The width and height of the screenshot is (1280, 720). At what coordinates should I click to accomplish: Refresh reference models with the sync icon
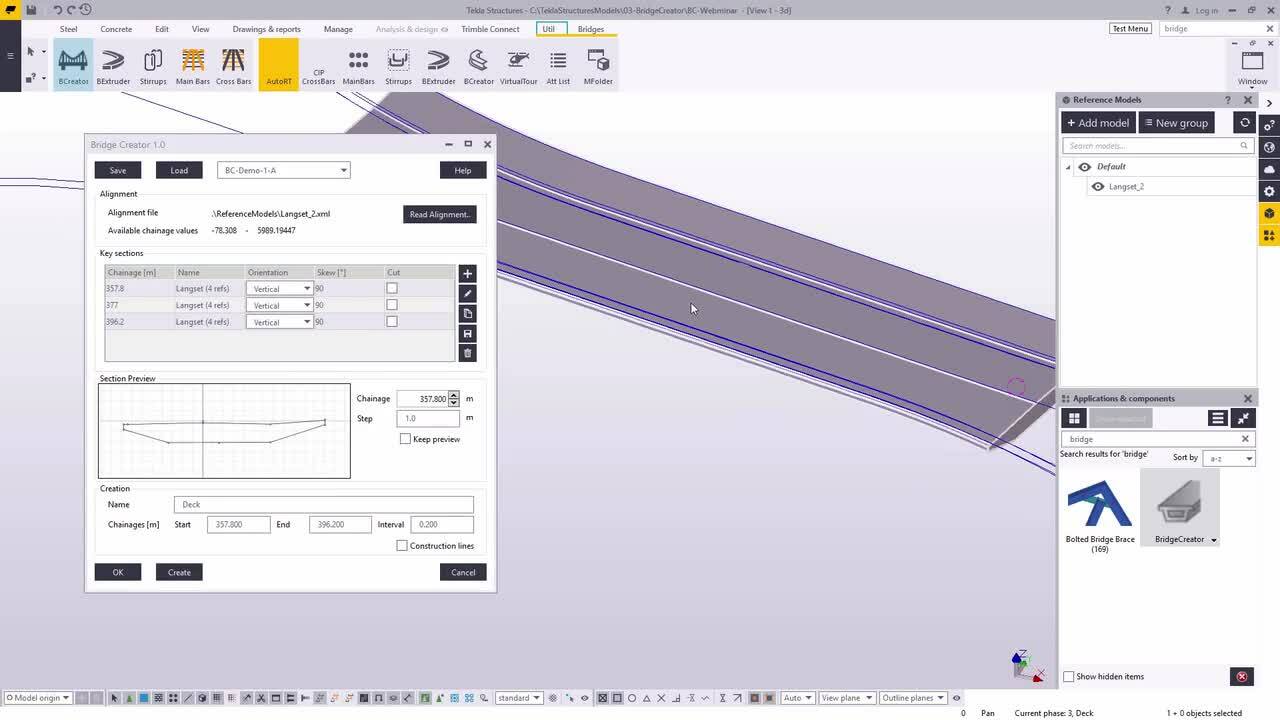[1244, 122]
